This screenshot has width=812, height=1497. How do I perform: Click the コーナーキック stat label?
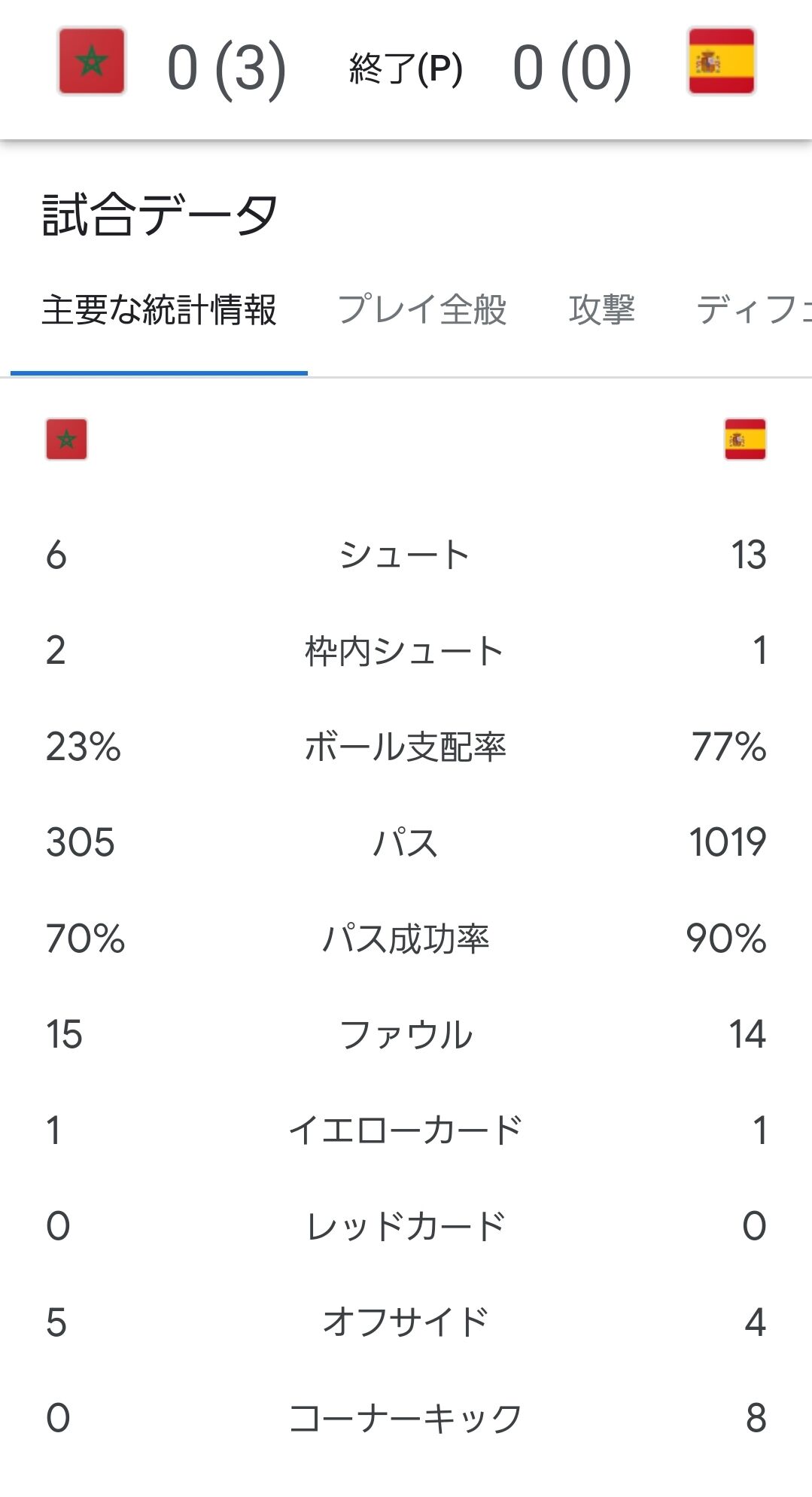click(x=405, y=1419)
